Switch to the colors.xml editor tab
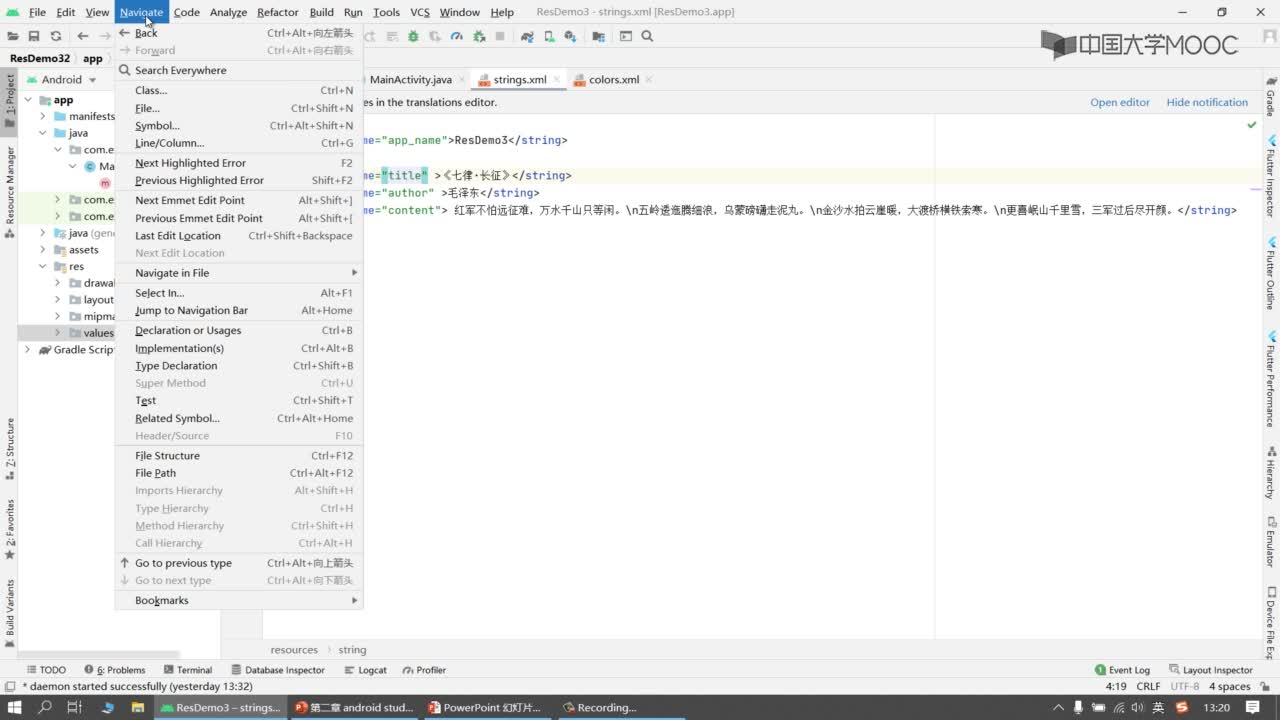Screen dimensions: 1280x720 point(613,79)
